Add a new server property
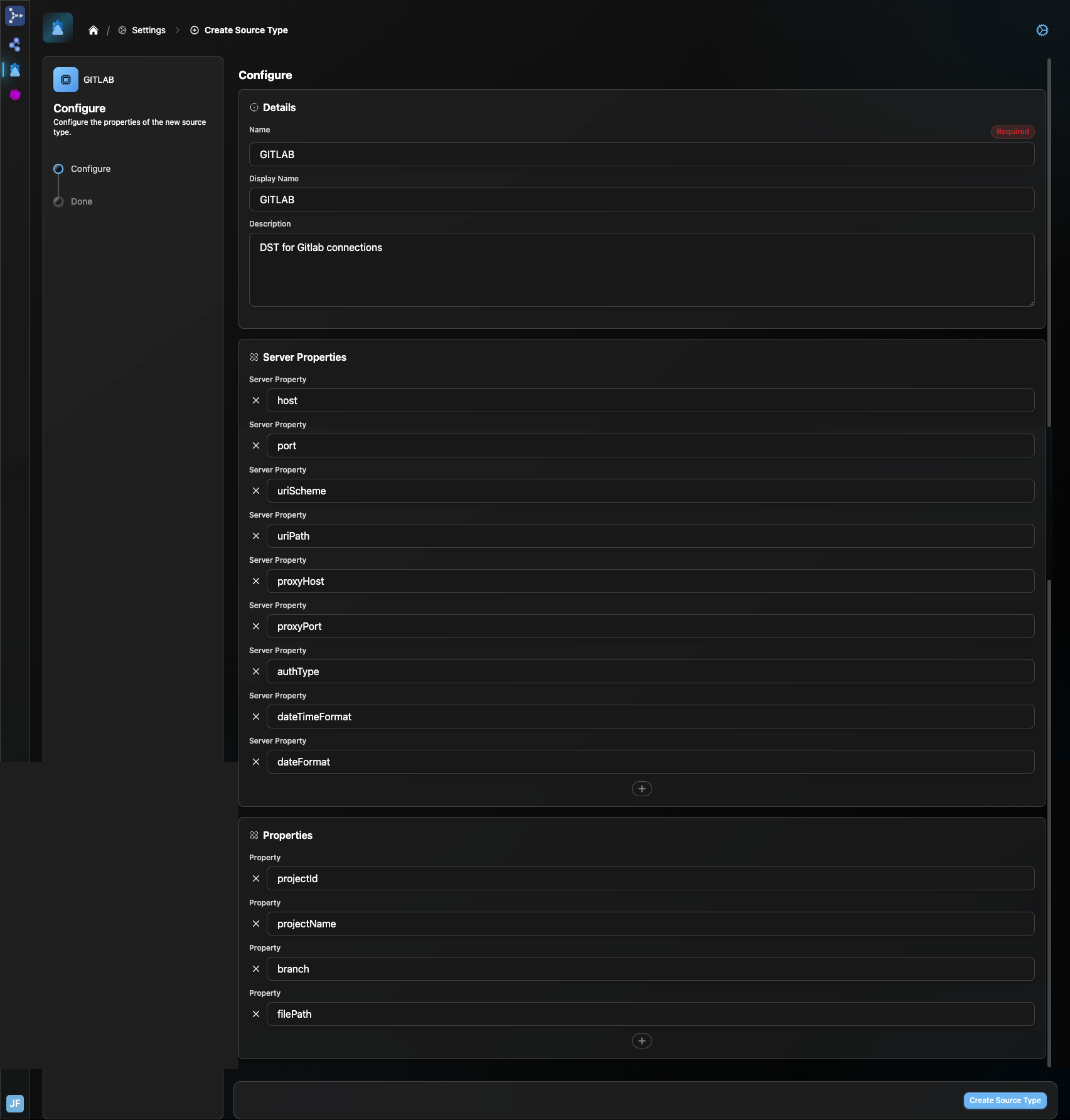The width and height of the screenshot is (1070, 1120). [641, 789]
